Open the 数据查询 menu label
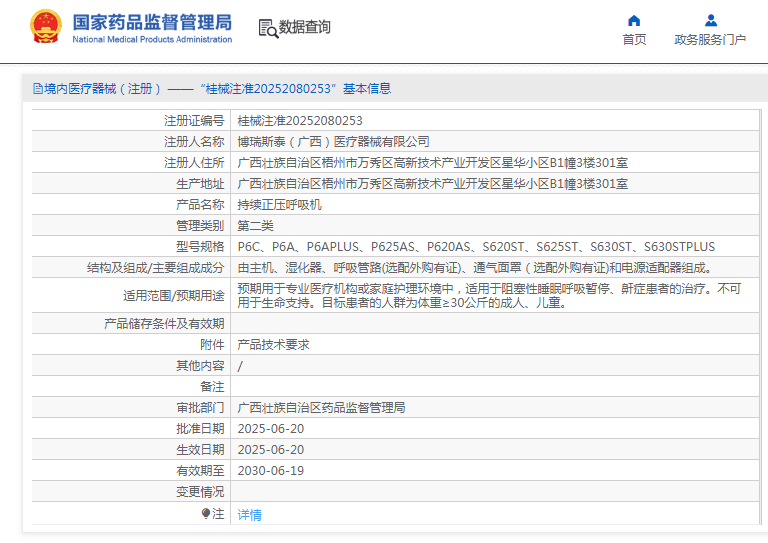This screenshot has height=543, width=768. pyautogui.click(x=304, y=28)
